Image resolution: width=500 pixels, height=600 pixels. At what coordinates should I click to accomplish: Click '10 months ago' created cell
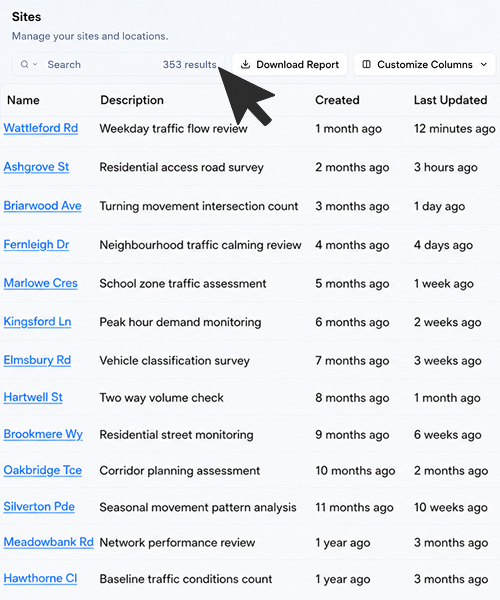click(355, 471)
